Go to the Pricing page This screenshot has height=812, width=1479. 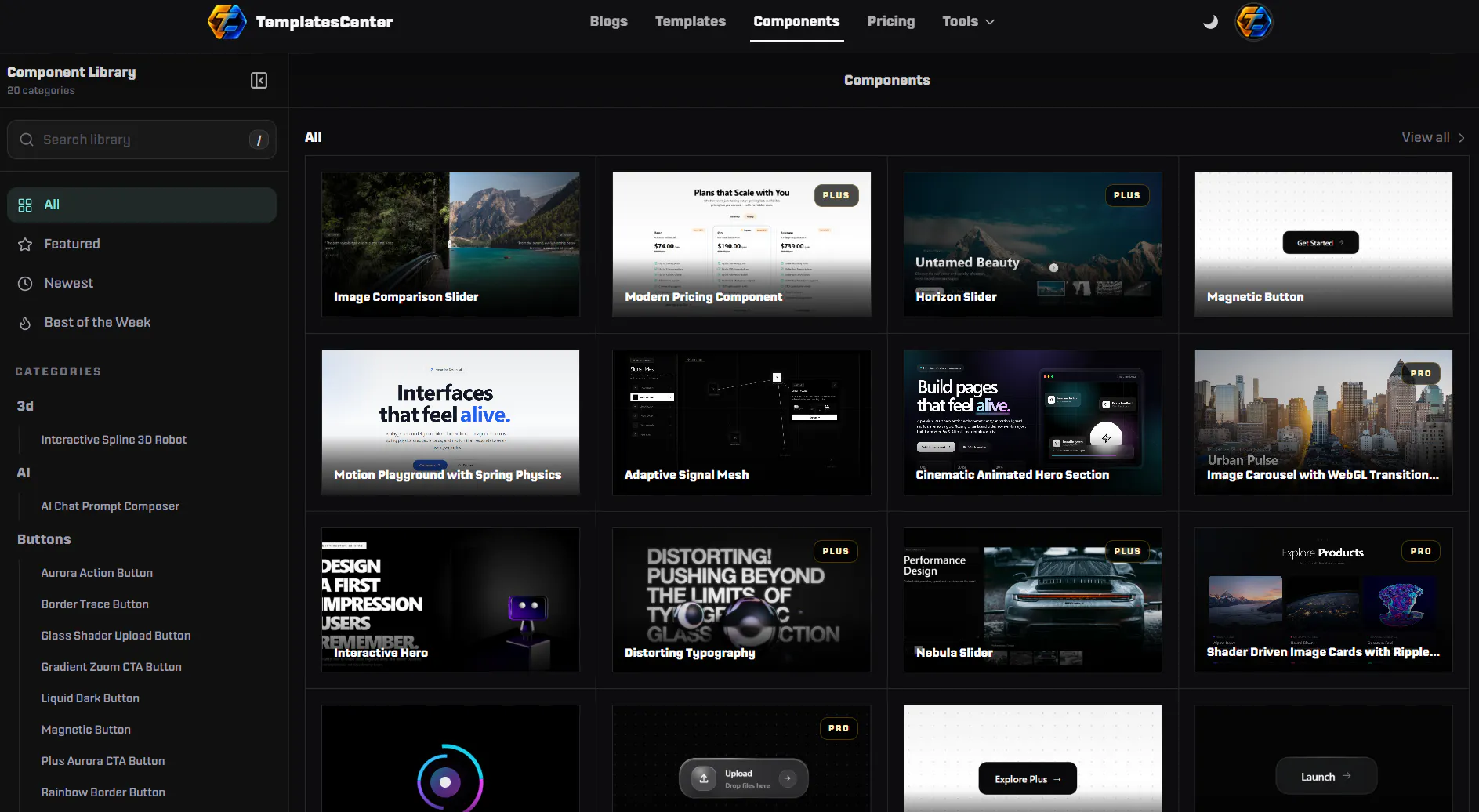891,21
